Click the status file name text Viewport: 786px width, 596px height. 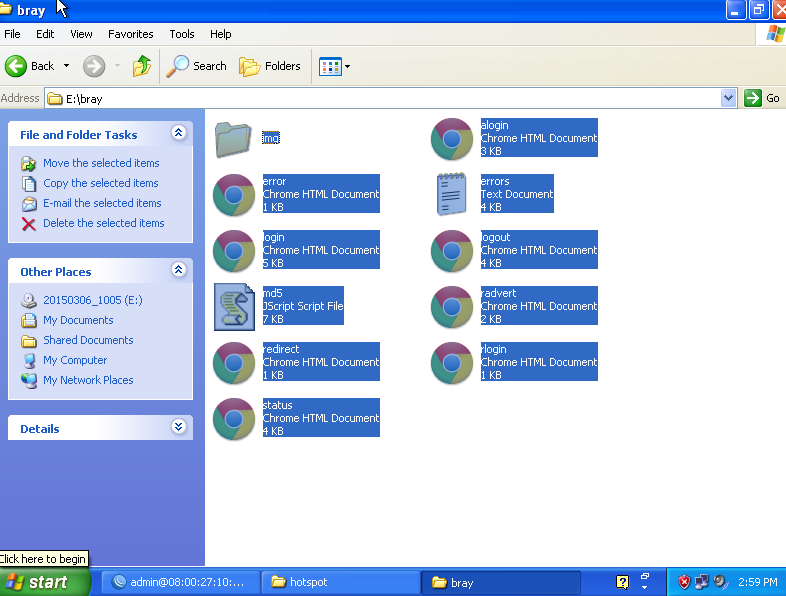(x=278, y=405)
